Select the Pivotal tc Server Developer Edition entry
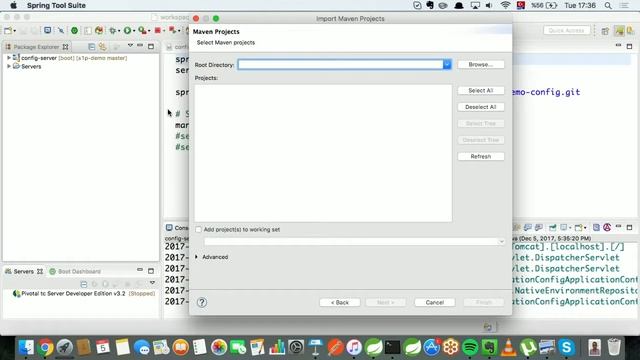This screenshot has width=640, height=360. point(84,293)
